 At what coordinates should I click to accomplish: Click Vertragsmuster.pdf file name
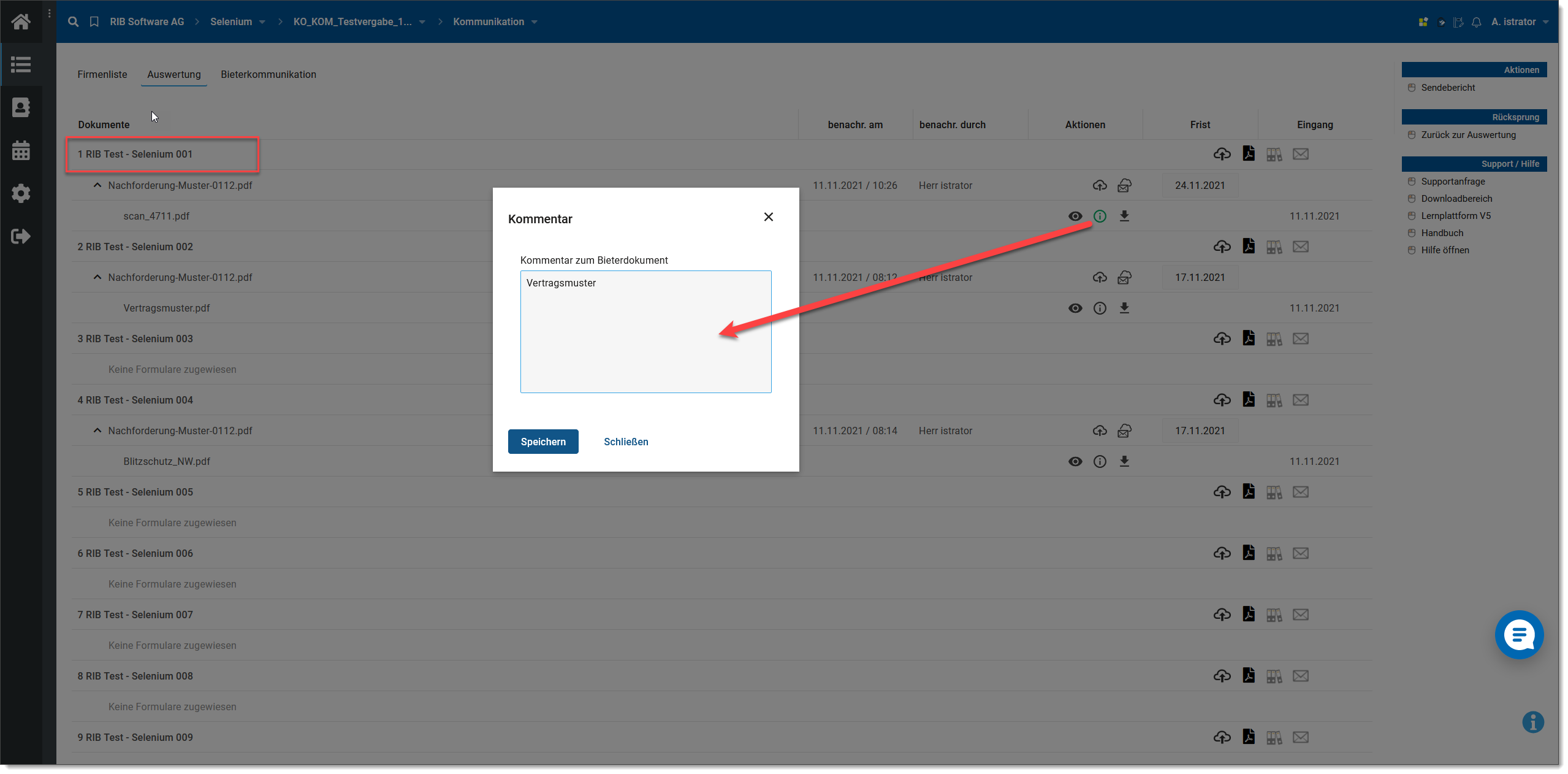pyautogui.click(x=166, y=308)
